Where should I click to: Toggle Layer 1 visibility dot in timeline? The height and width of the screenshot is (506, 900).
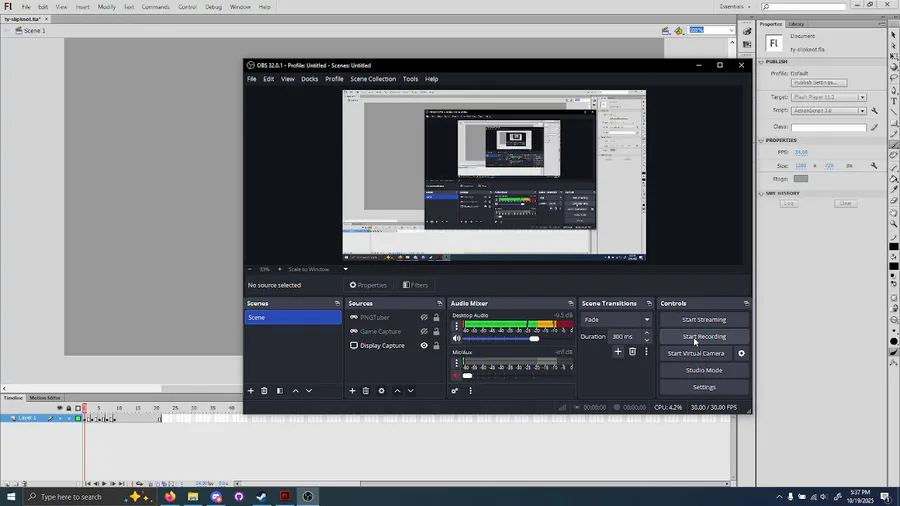[60, 418]
